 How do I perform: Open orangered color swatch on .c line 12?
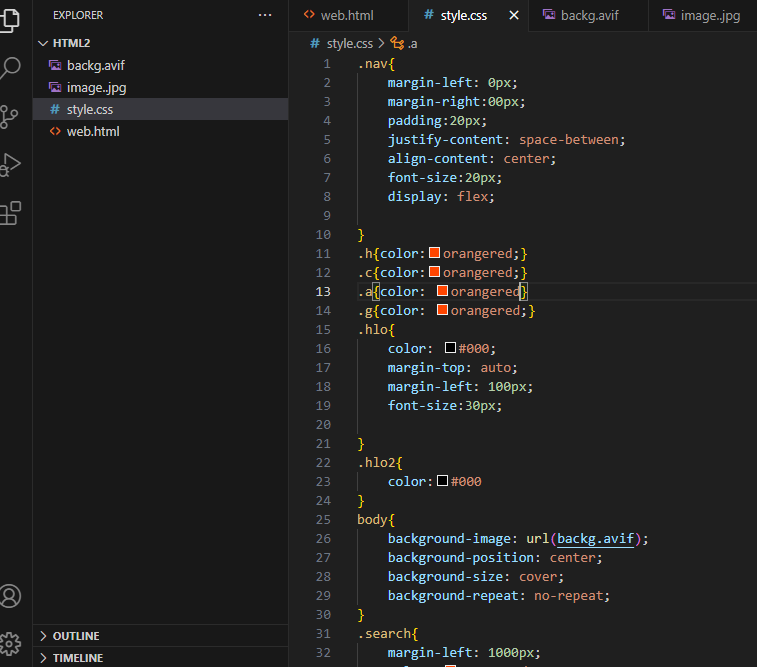[x=435, y=272]
